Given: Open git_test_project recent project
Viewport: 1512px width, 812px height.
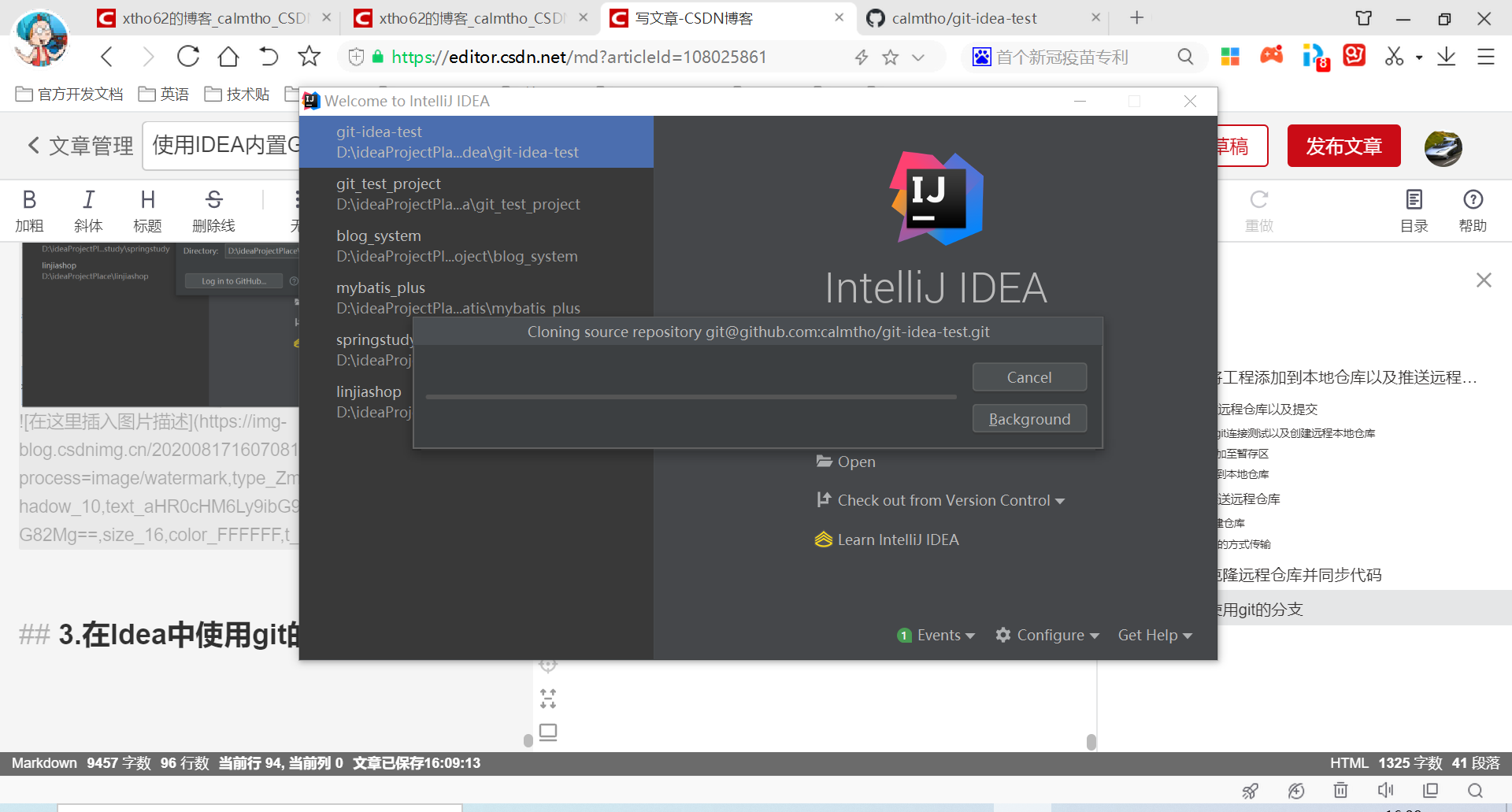Looking at the screenshot, I should (x=476, y=194).
